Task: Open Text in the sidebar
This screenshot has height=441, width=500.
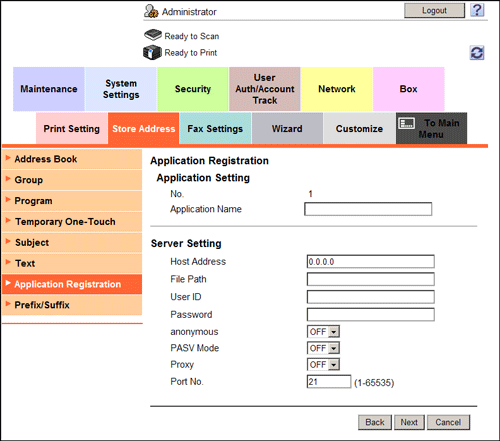Action: [x=72, y=263]
